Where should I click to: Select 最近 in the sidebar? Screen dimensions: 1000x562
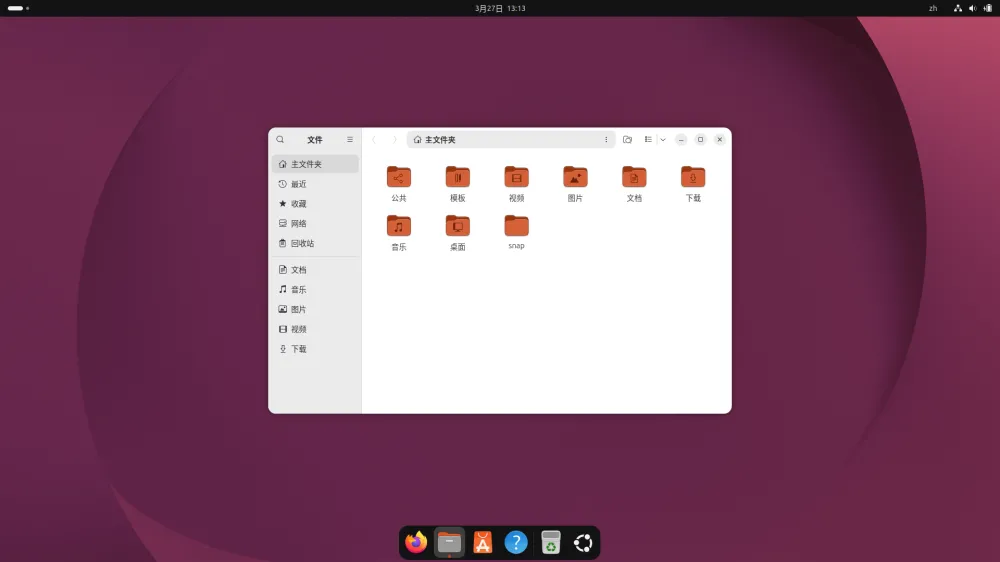pos(315,184)
